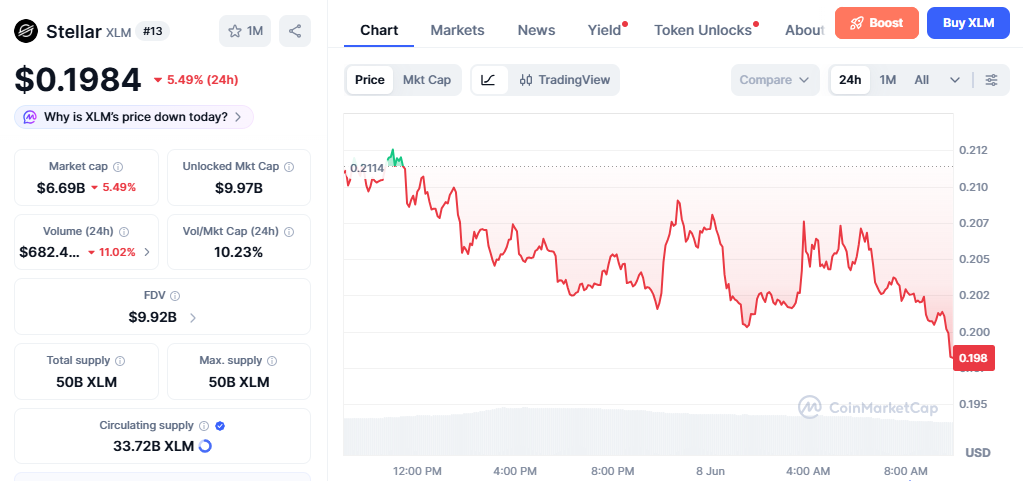Viewport: 1023px width, 481px height.
Task: Show FDV info icon
Action: click(x=175, y=296)
